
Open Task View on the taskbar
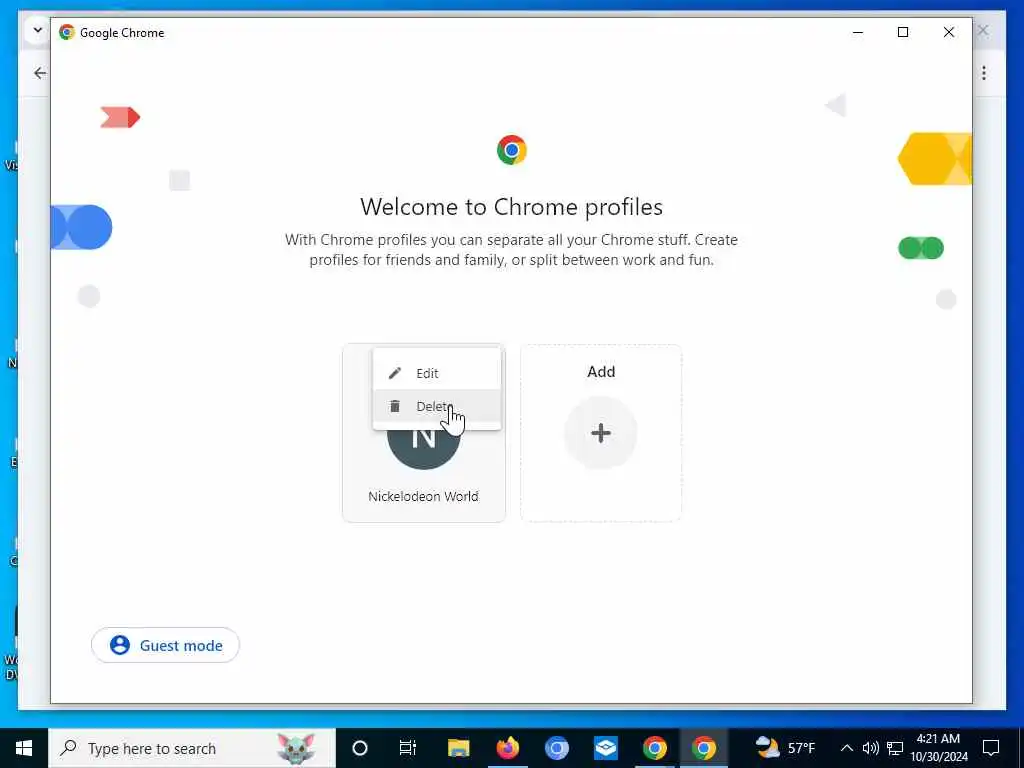click(408, 748)
